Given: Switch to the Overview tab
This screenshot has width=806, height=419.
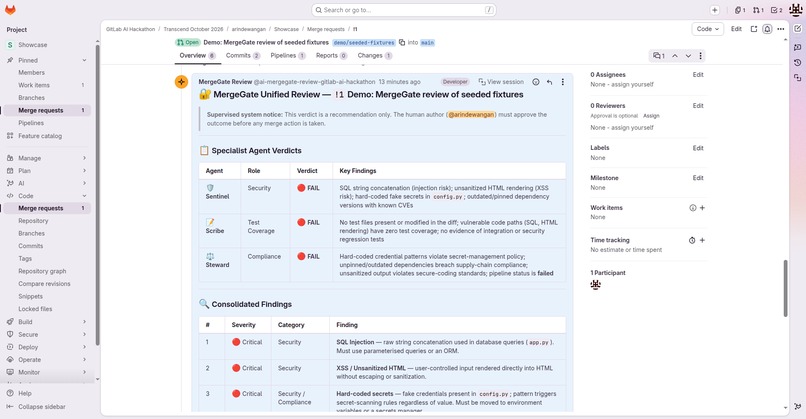Looking at the screenshot, I should 197,56.
